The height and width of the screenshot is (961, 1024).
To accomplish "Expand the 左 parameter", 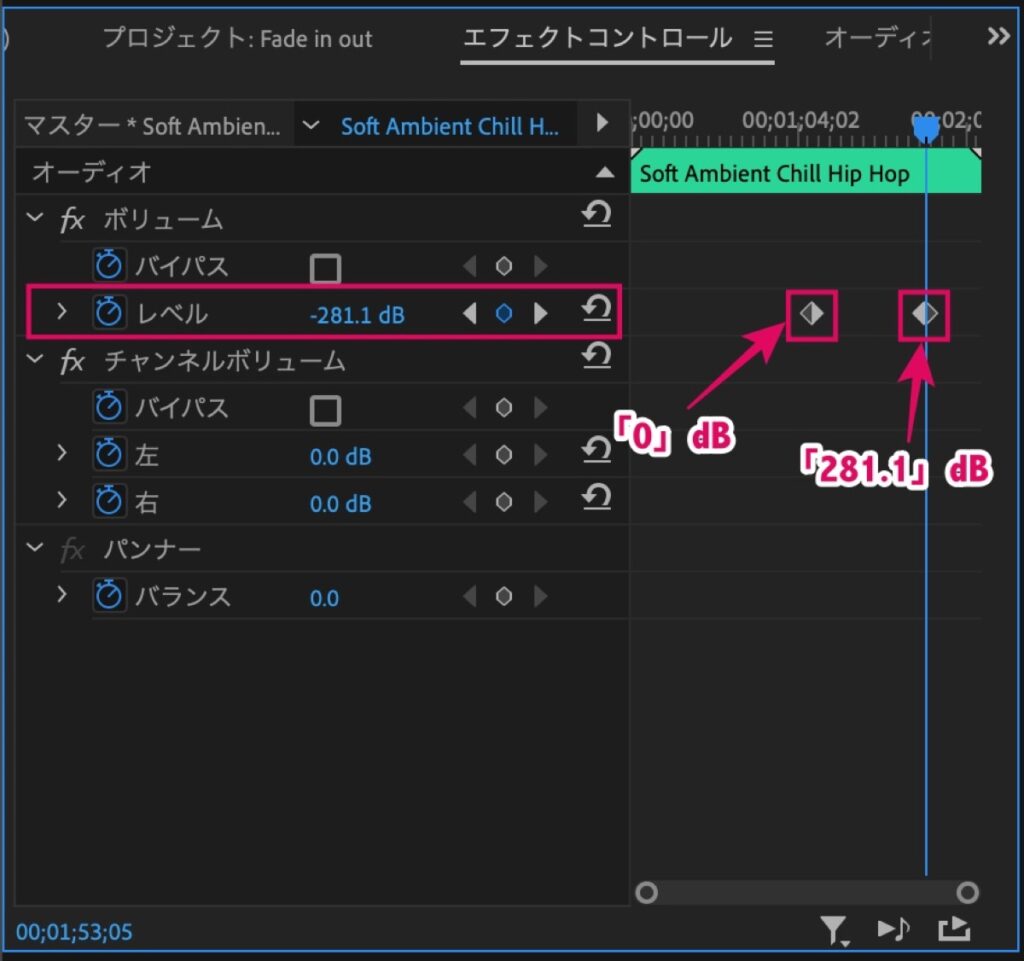I will (62, 452).
